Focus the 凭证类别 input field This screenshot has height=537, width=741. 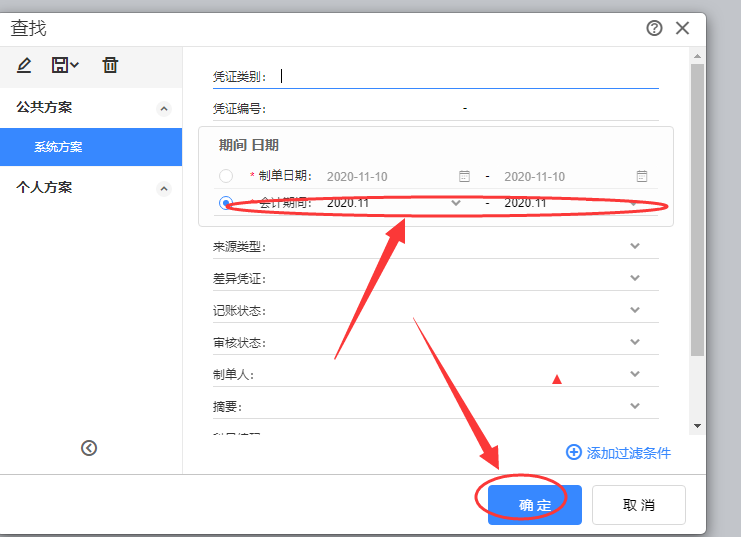tap(468, 76)
